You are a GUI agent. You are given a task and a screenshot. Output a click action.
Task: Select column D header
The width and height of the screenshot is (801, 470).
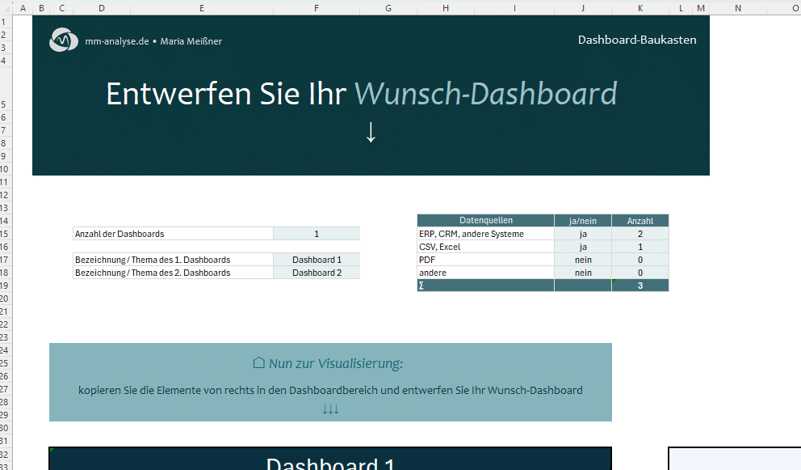[102, 8]
